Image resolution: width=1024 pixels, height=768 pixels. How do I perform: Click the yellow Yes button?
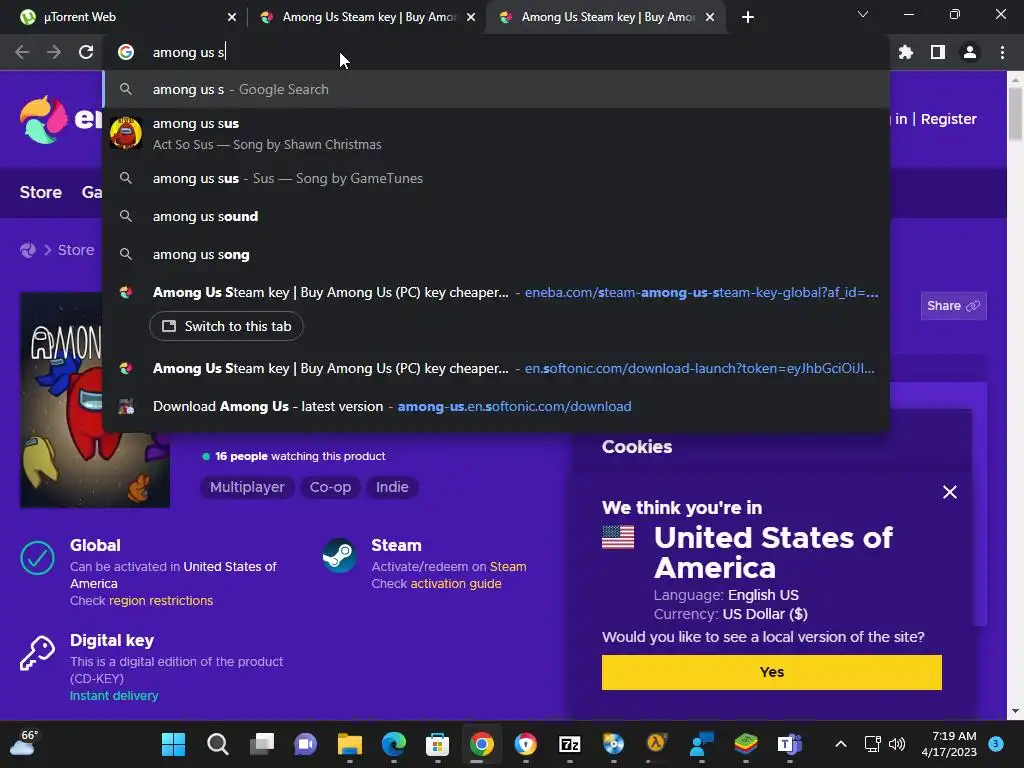[771, 672]
